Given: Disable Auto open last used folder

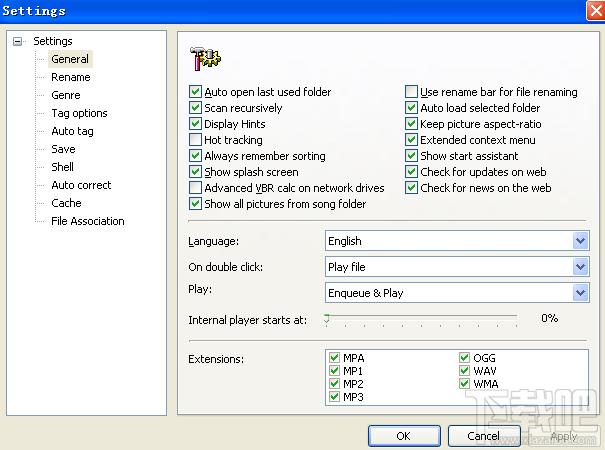Looking at the screenshot, I should pyautogui.click(x=195, y=92).
